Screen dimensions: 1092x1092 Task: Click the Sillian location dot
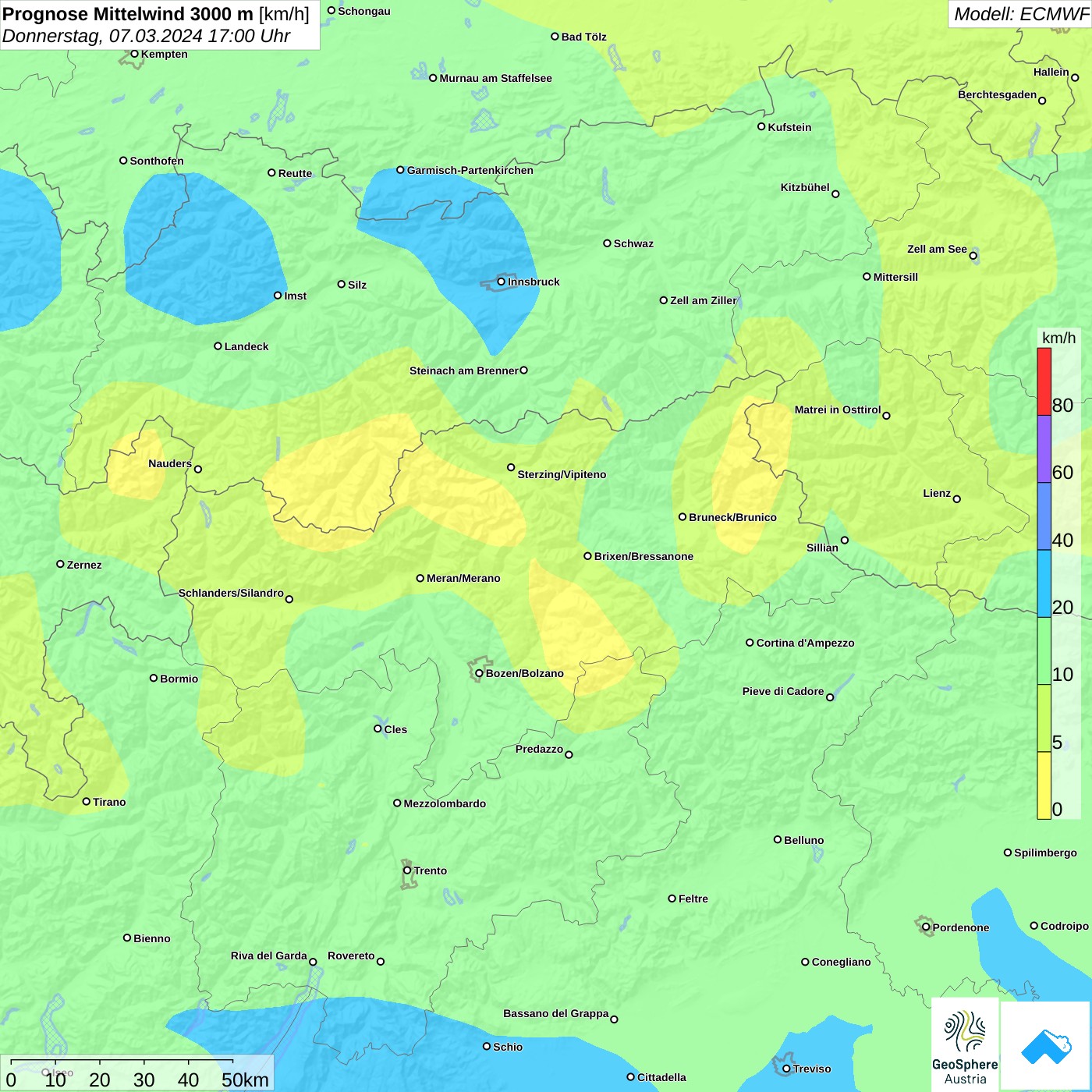(x=845, y=540)
